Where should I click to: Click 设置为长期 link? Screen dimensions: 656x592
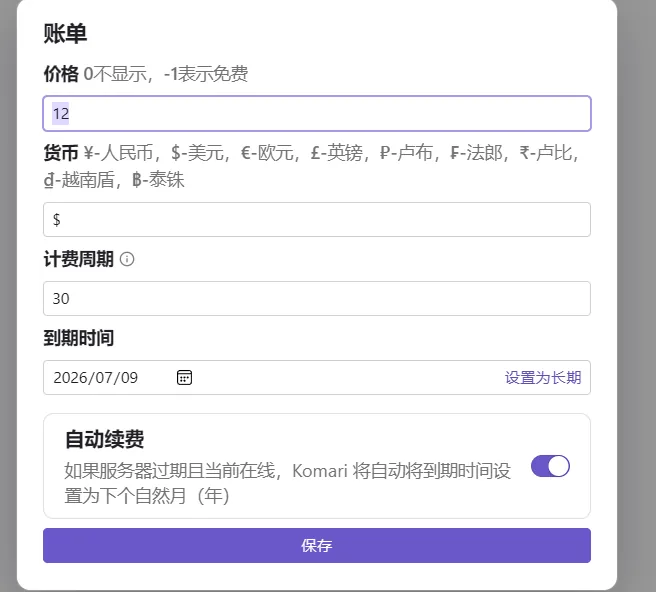(x=542, y=378)
